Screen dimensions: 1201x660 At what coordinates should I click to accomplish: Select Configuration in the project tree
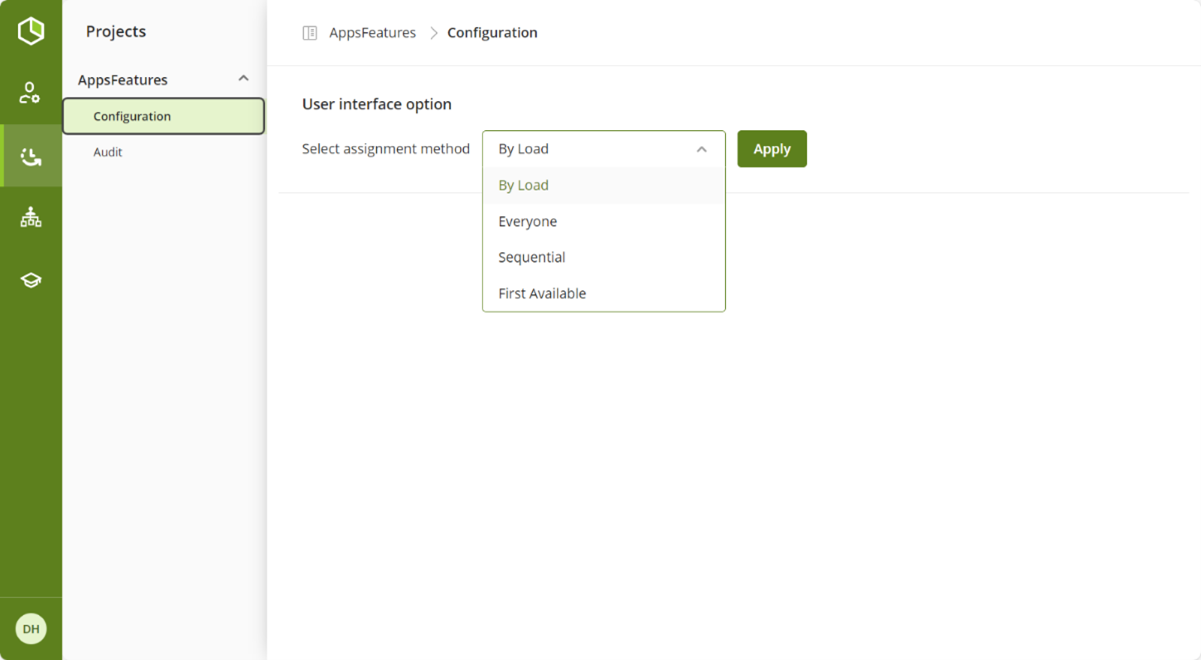click(164, 116)
